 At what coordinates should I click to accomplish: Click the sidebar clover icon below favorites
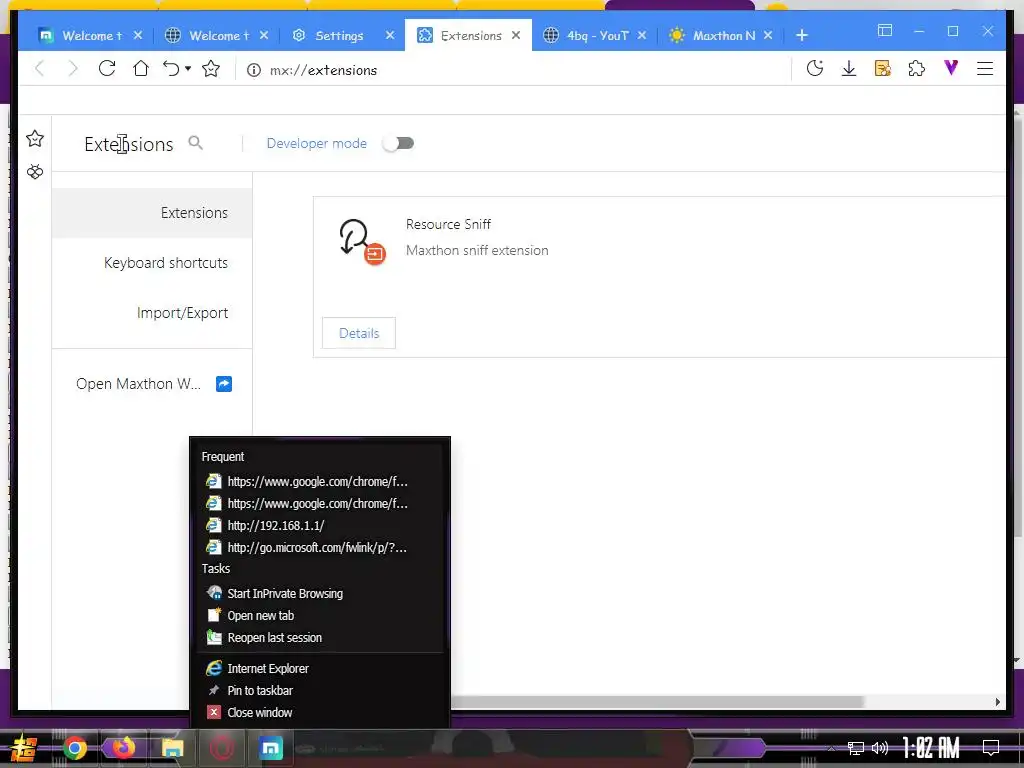pyautogui.click(x=35, y=172)
